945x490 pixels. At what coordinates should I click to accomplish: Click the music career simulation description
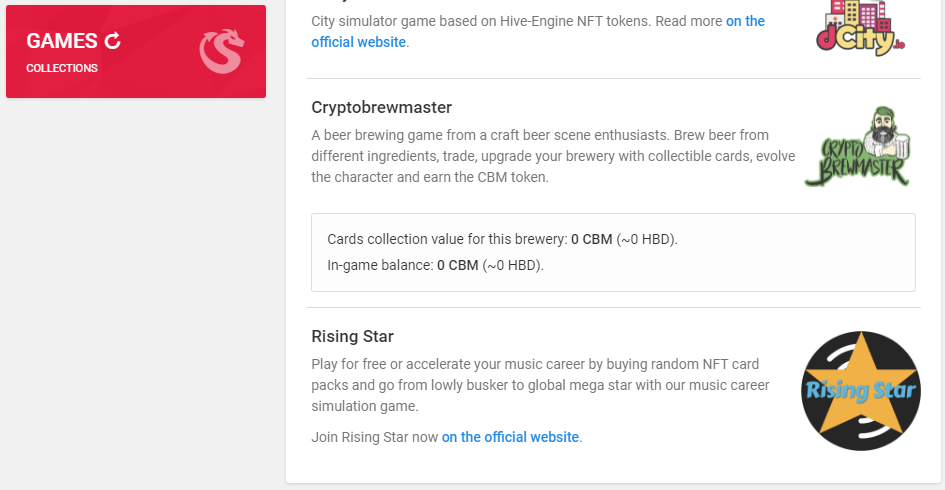click(540, 385)
